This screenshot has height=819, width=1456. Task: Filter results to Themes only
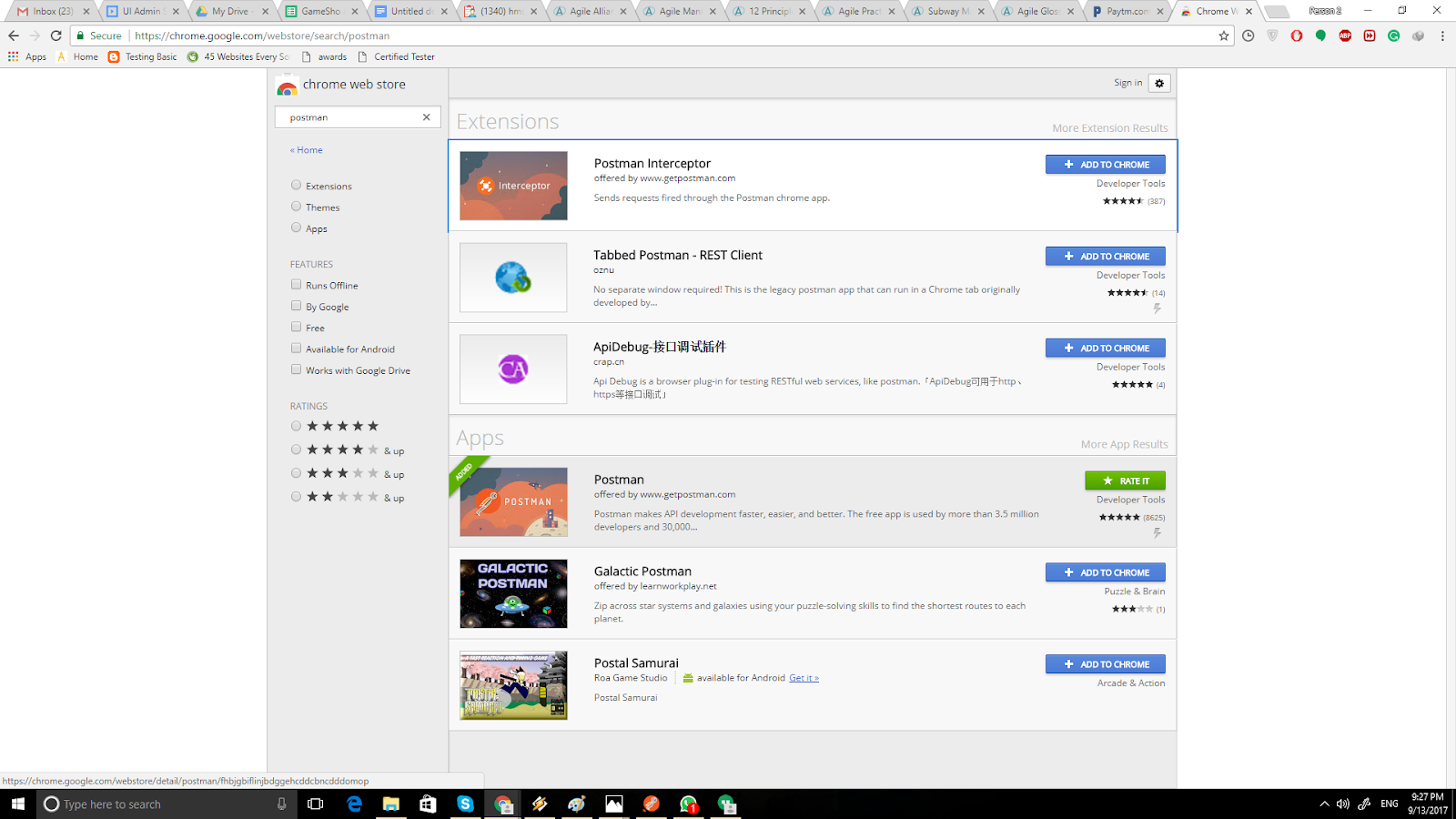point(296,207)
